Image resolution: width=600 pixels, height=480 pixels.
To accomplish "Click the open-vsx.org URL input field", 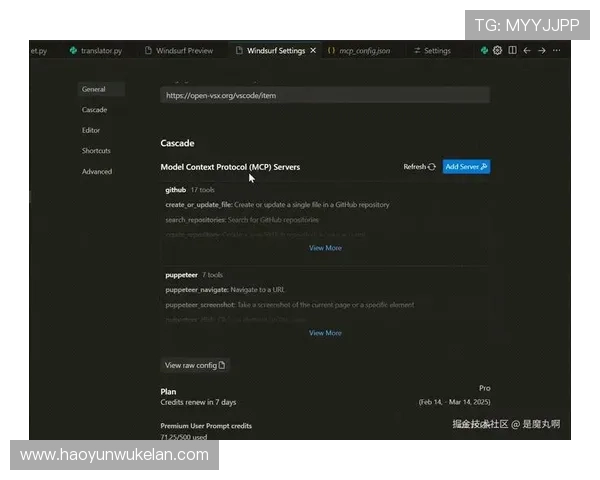I will [x=325, y=95].
